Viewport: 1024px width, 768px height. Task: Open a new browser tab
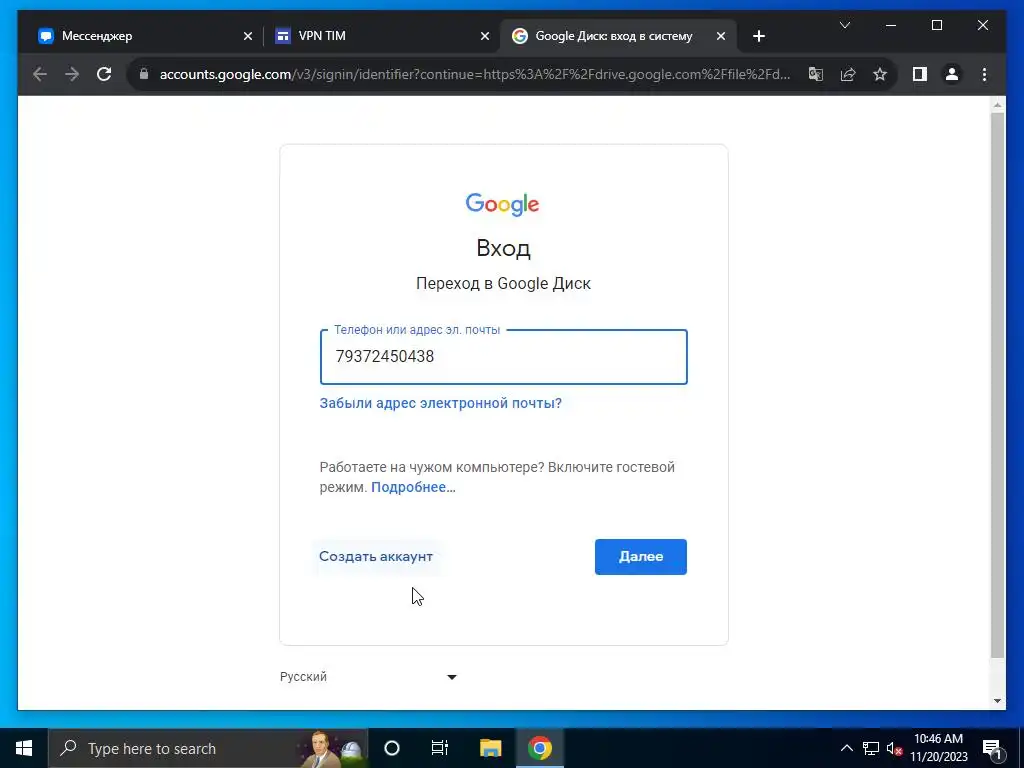pos(758,36)
